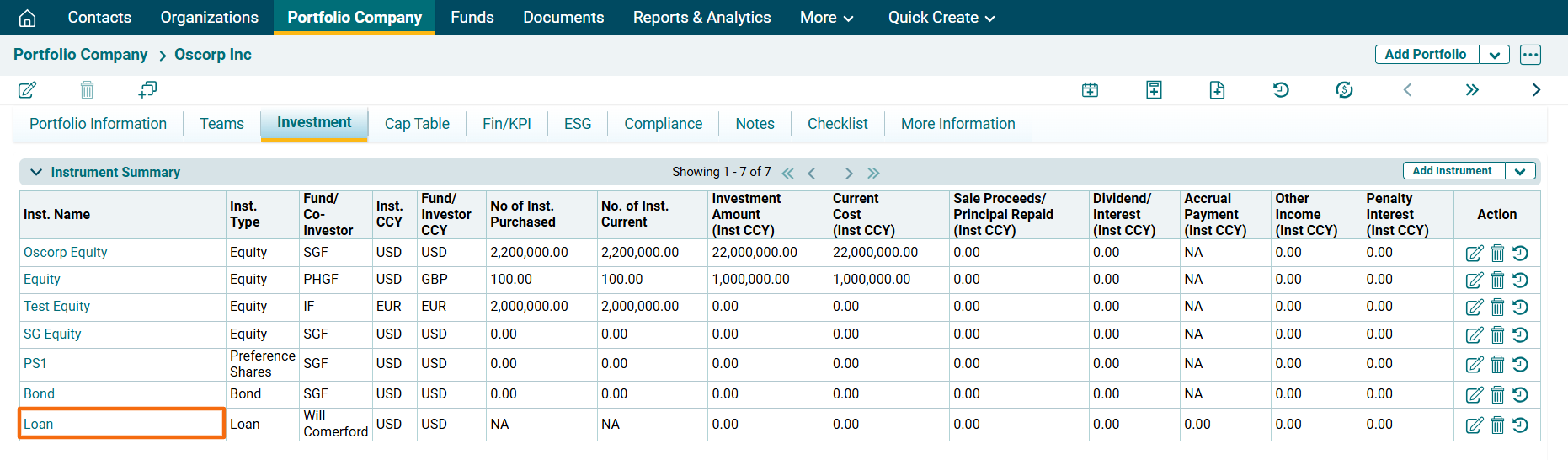
Task: Click the Add Instrument button
Action: point(1452,171)
